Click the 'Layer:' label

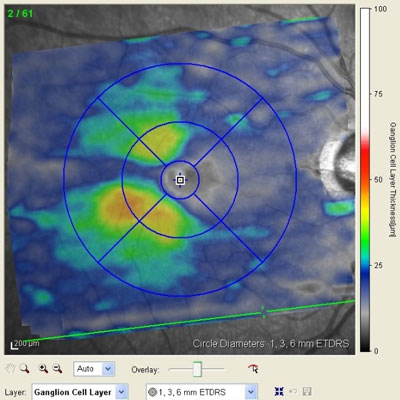pyautogui.click(x=15, y=392)
